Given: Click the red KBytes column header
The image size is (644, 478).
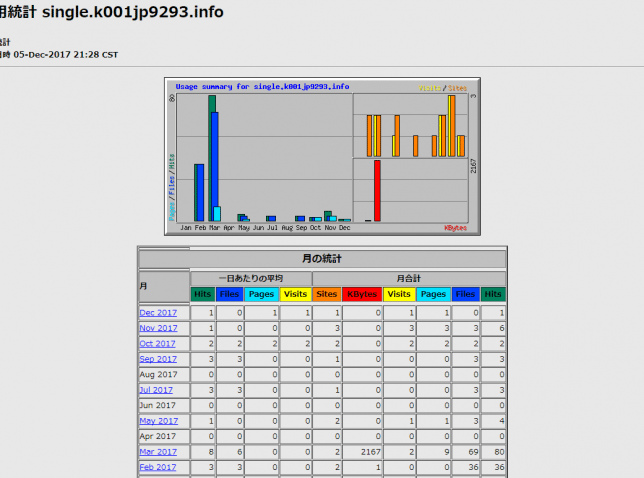Looking at the screenshot, I should coord(362,294).
